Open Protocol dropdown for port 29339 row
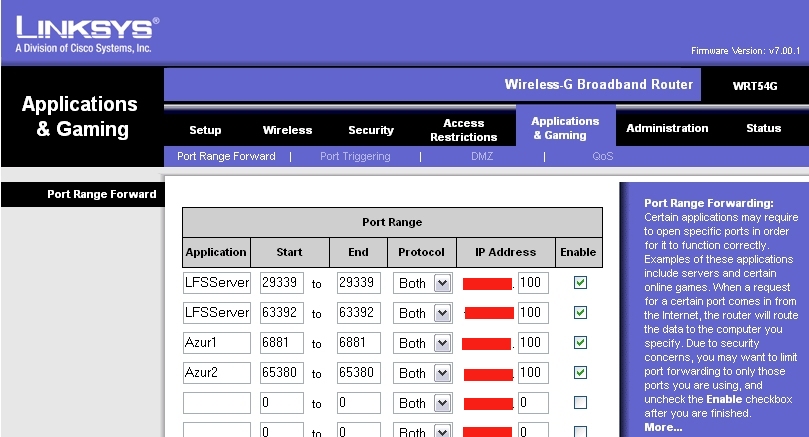 tap(423, 283)
